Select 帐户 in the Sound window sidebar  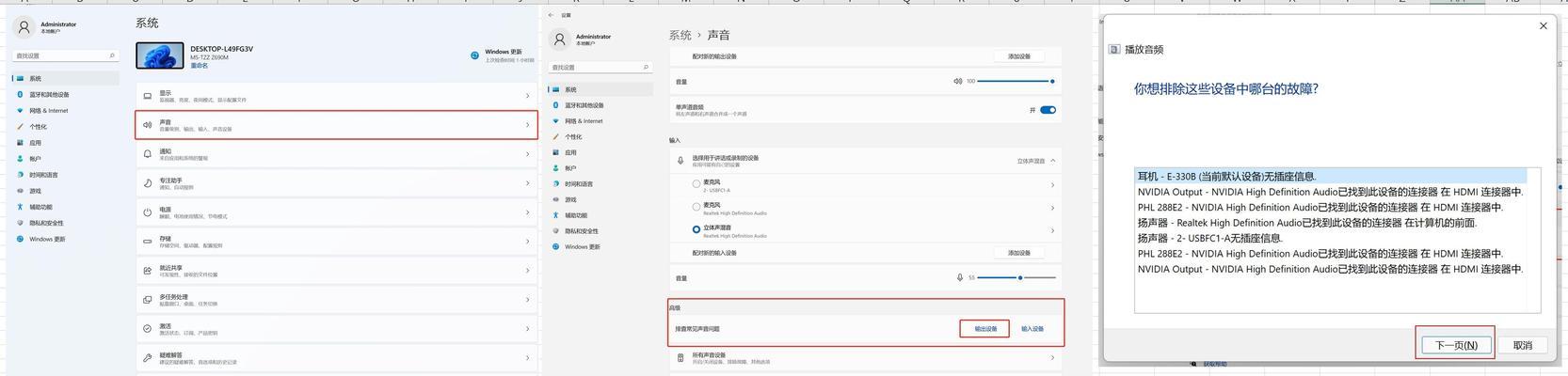click(570, 168)
